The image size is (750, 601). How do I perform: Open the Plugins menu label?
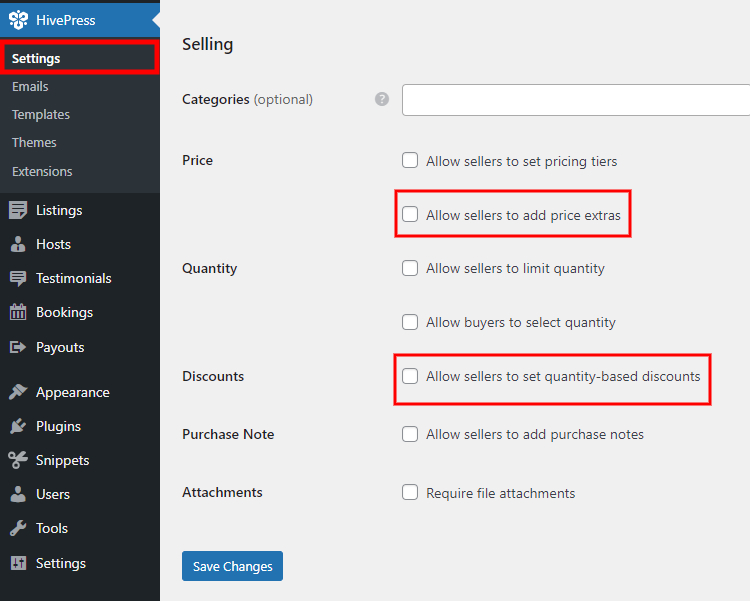click(x=58, y=426)
